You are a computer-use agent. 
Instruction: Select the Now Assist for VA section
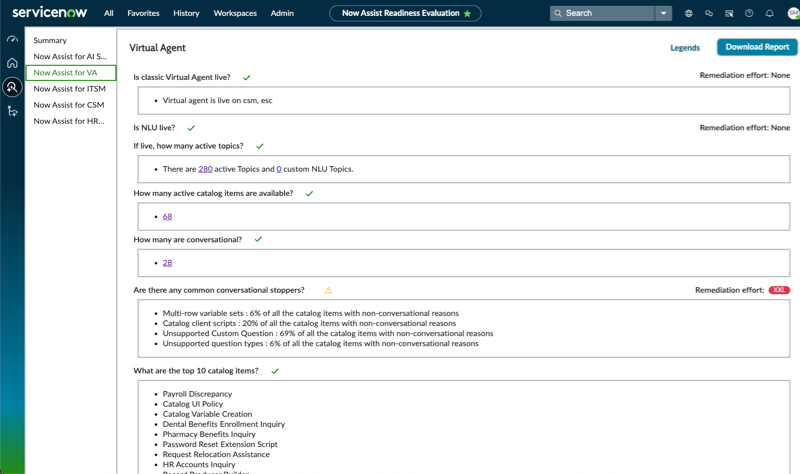pyautogui.click(x=71, y=73)
